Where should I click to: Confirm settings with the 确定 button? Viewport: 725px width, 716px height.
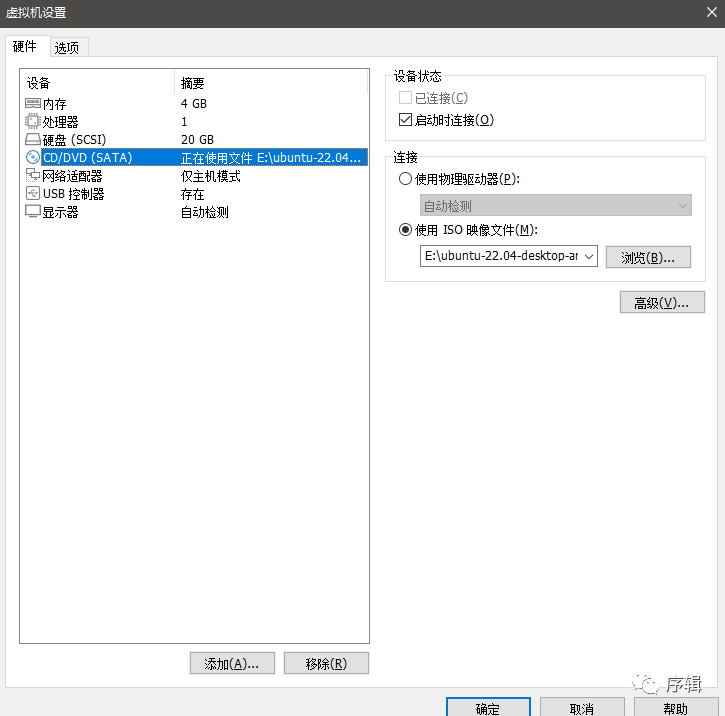(x=488, y=708)
